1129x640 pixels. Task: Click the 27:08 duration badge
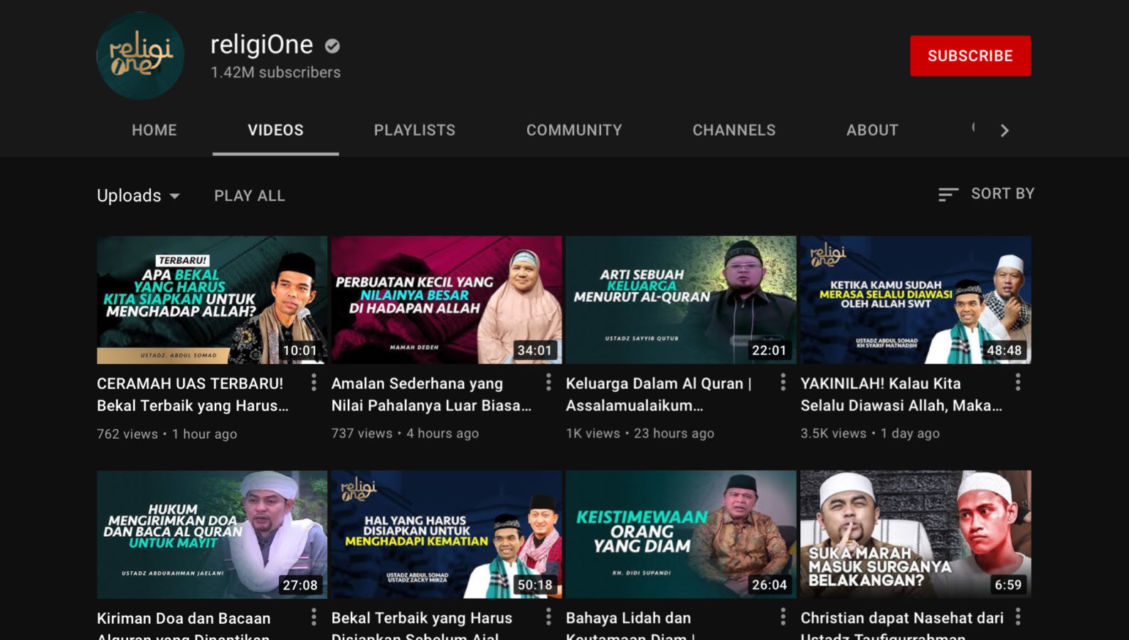[x=300, y=585]
